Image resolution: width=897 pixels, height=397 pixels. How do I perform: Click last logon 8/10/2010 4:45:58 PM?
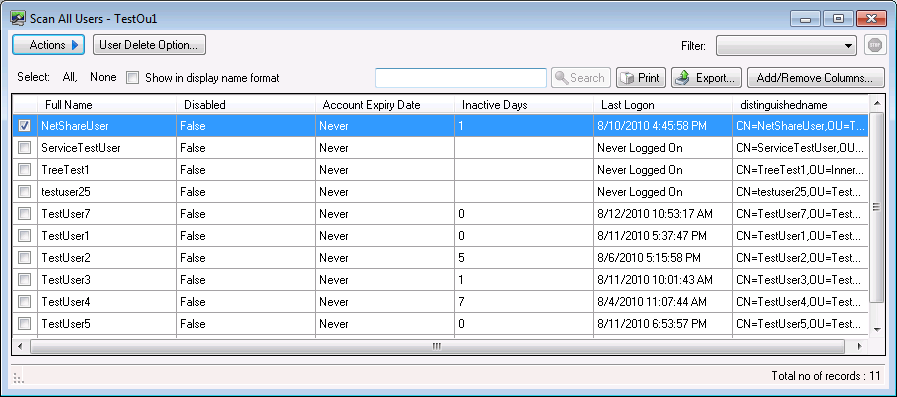[x=663, y=126]
